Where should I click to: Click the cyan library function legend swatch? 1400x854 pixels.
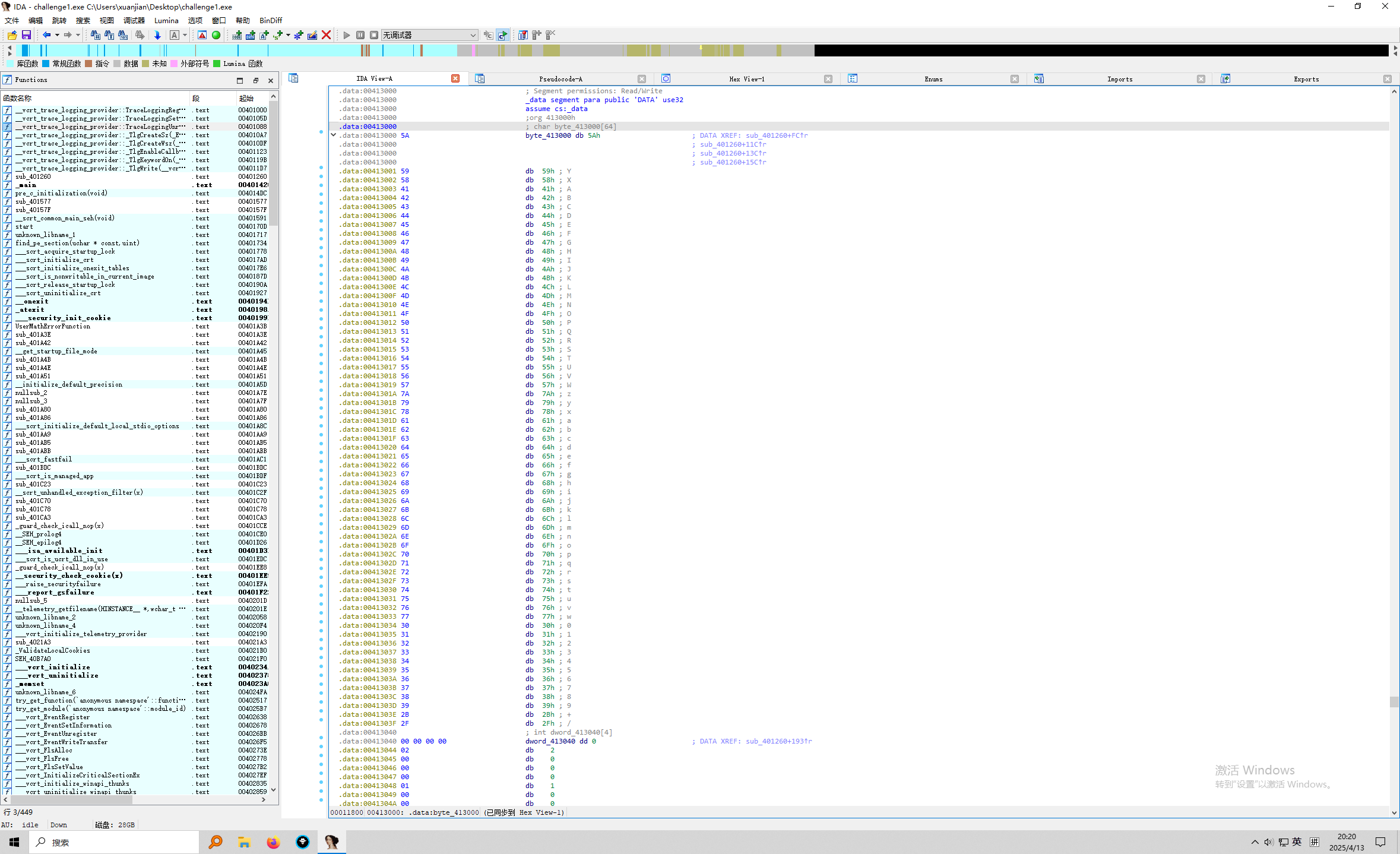point(10,64)
